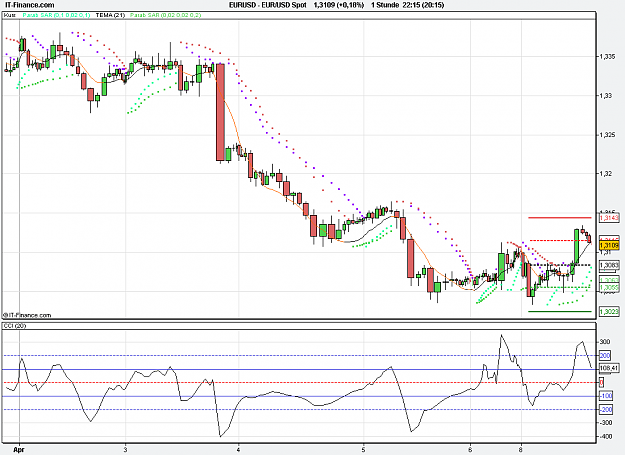The width and height of the screenshot is (625, 455).
Task: Click the Kurs label in chart legend
Action: click(x=9, y=15)
